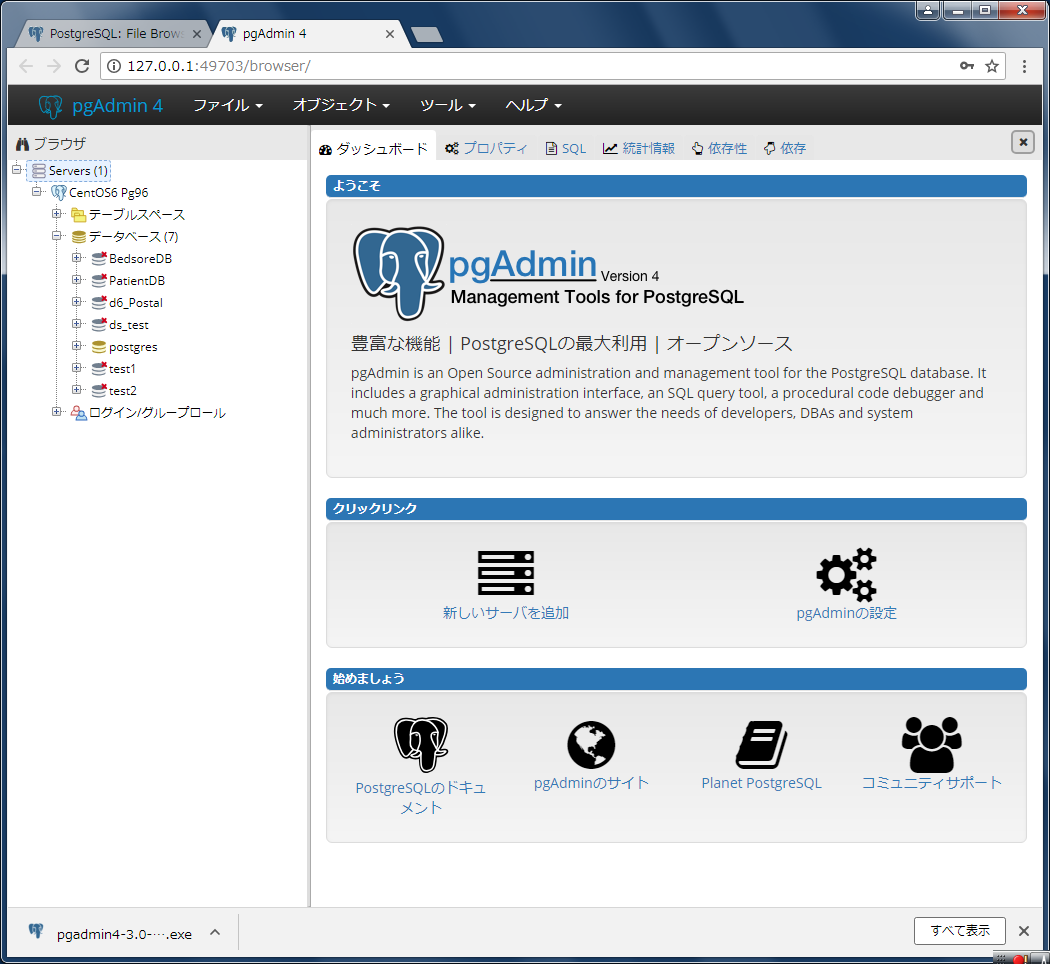Screen dimensions: 1050x964
Task: Expand the テーブルスペース tree node
Action: pyautogui.click(x=57, y=214)
